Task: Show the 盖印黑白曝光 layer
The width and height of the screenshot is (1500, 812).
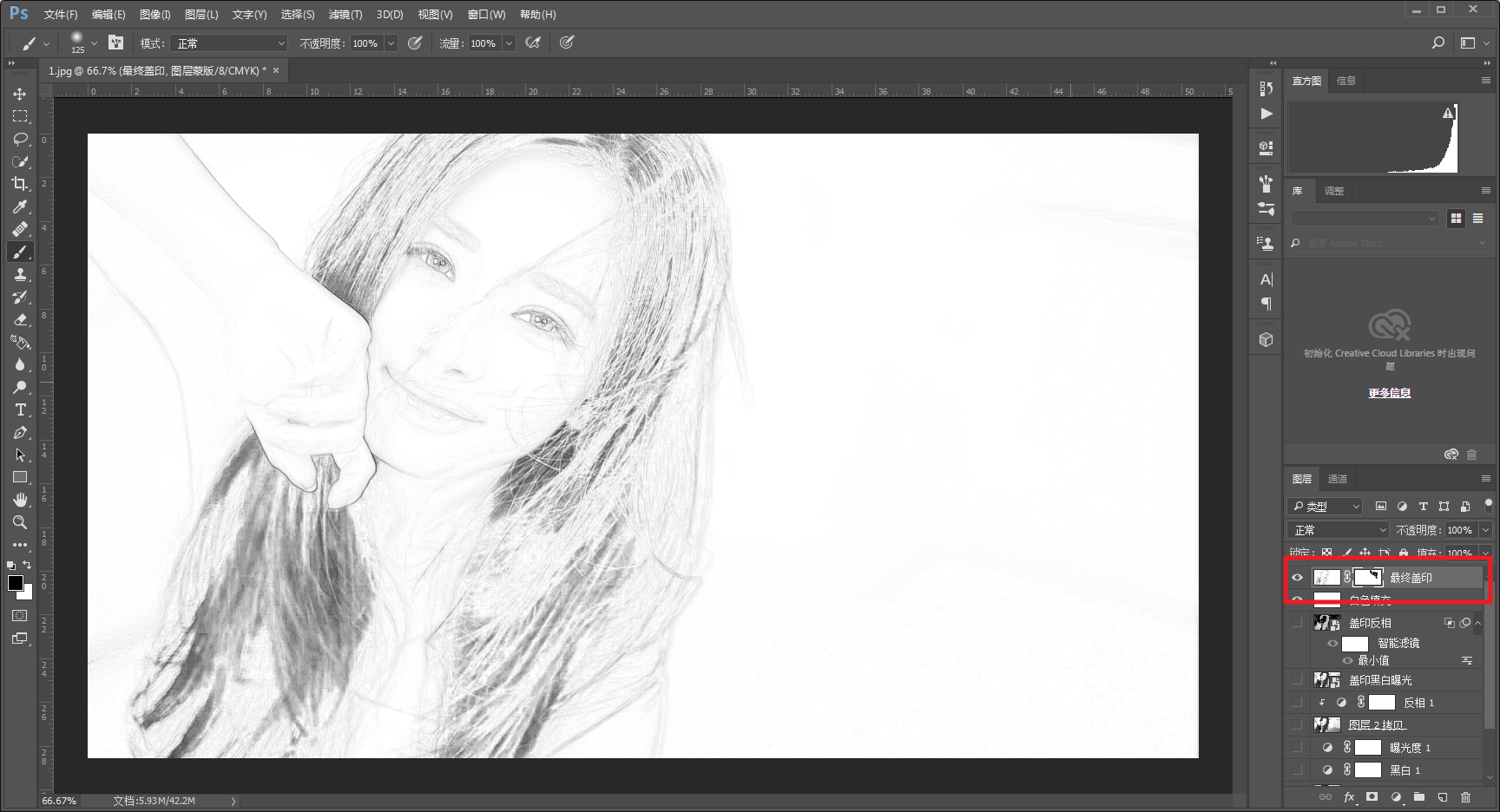Action: coord(1297,680)
